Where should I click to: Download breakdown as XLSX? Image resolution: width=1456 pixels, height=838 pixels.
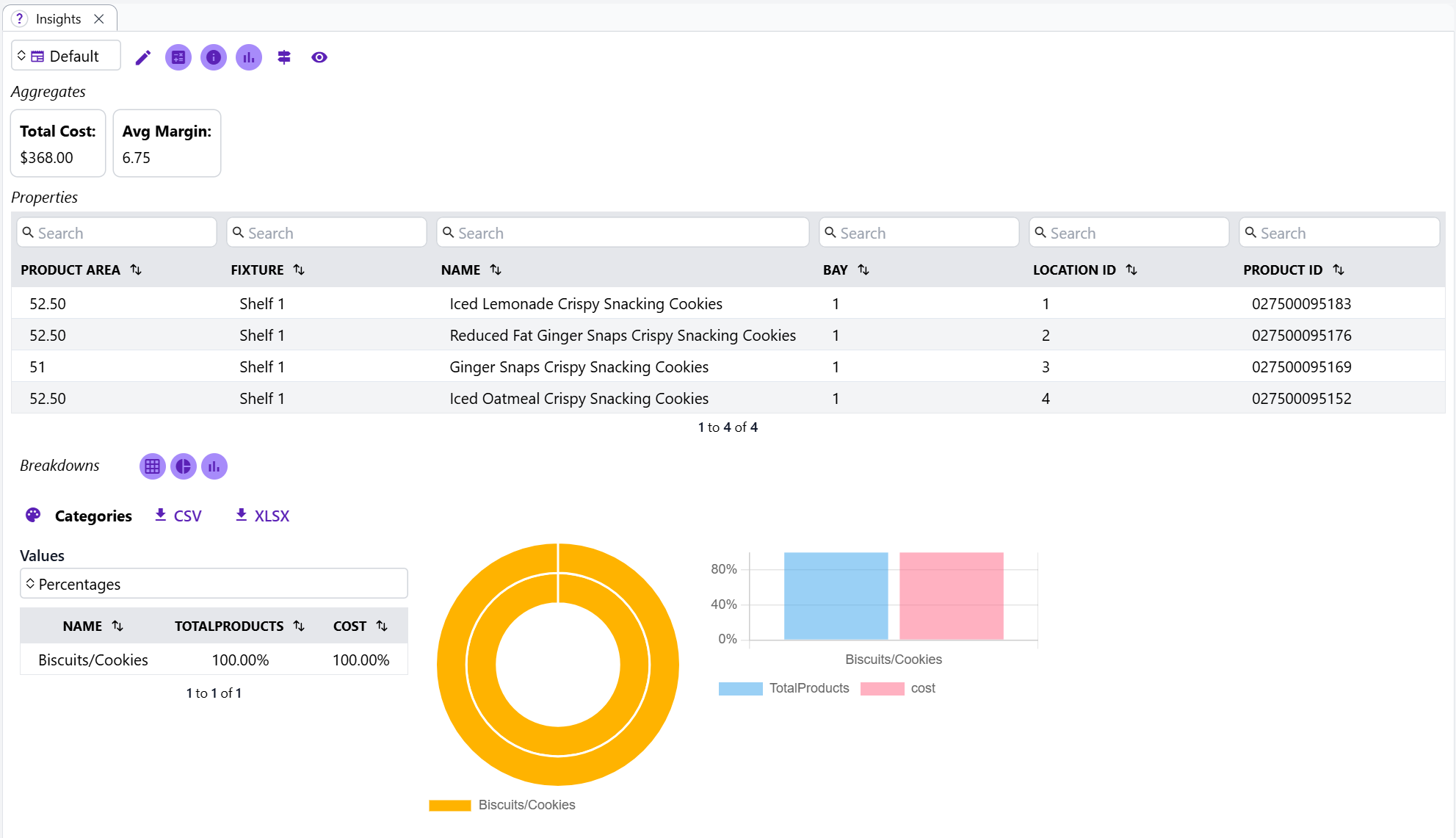click(x=262, y=516)
